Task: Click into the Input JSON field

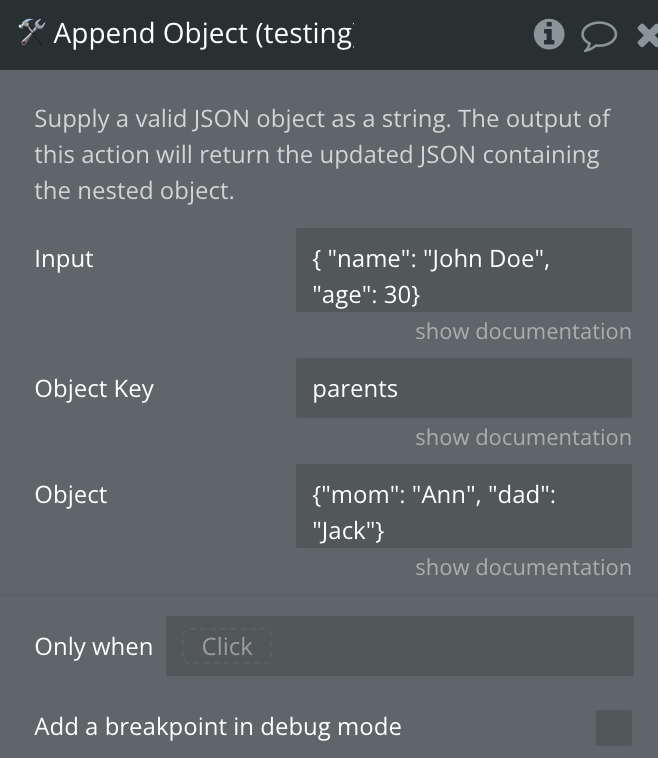Action: (x=464, y=270)
